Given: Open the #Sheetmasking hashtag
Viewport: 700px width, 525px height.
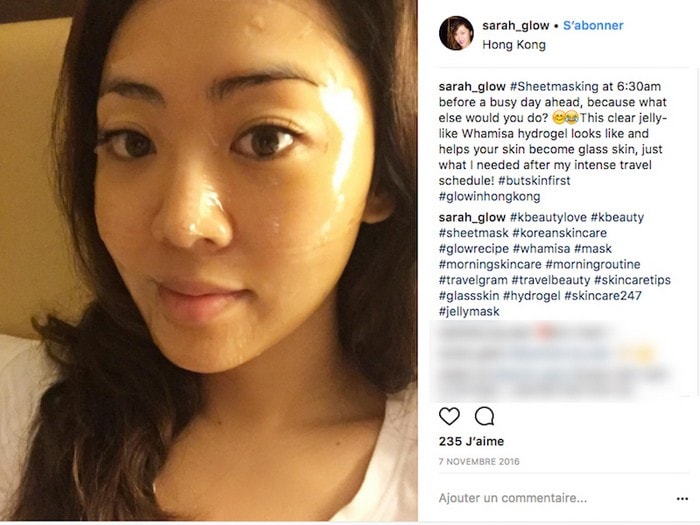Looking at the screenshot, I should [554, 87].
